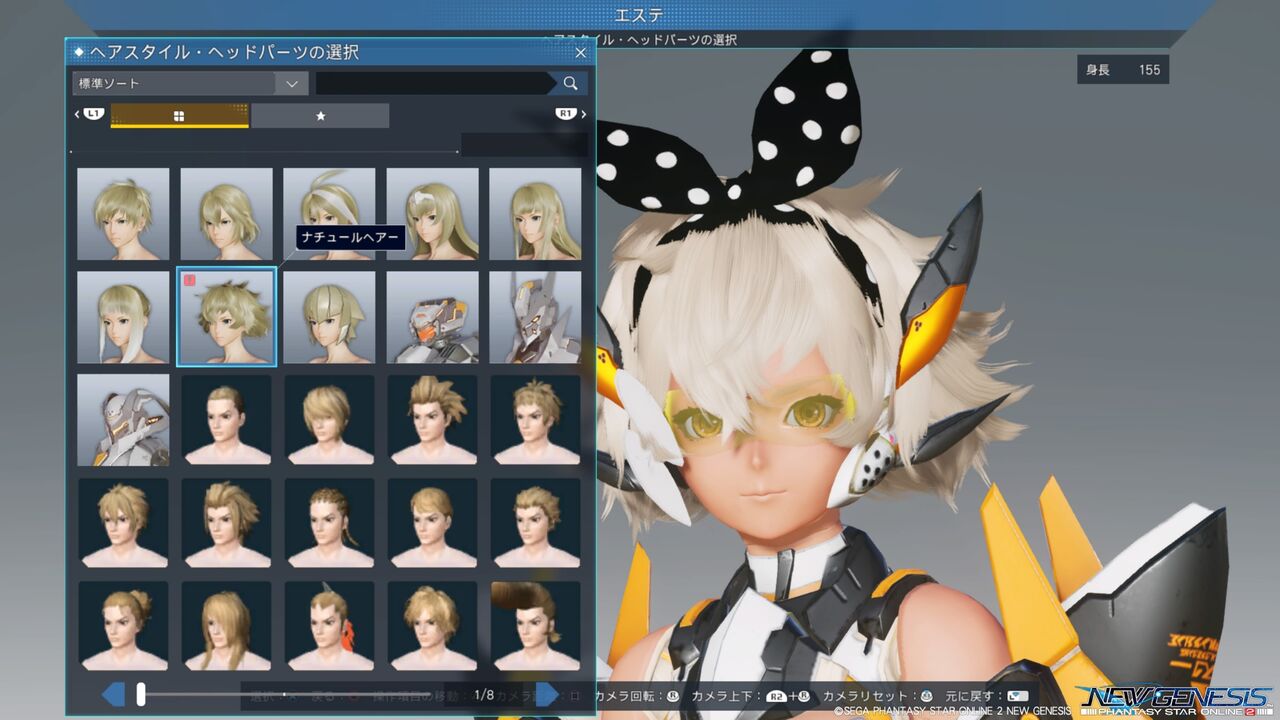Pick the male hairstyle with red feather ornament
1280x720 pixels.
[329, 626]
